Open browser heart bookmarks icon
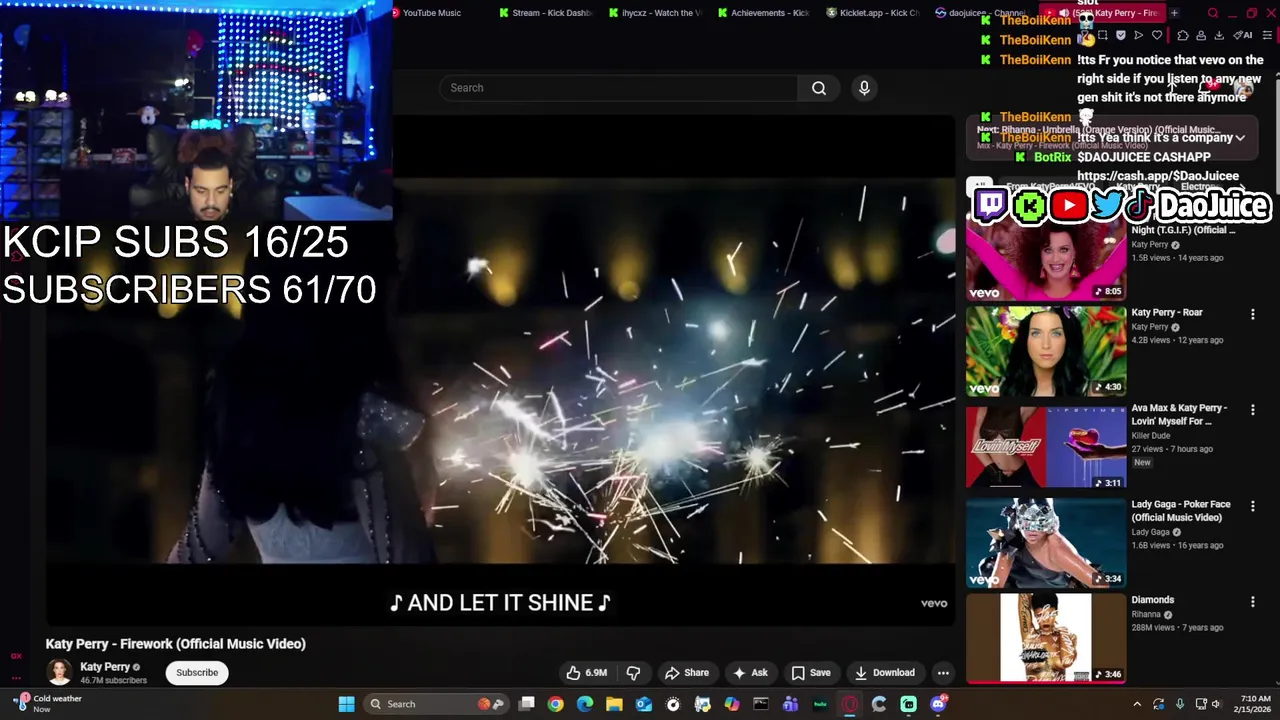The image size is (1280, 720). pos(1157,35)
